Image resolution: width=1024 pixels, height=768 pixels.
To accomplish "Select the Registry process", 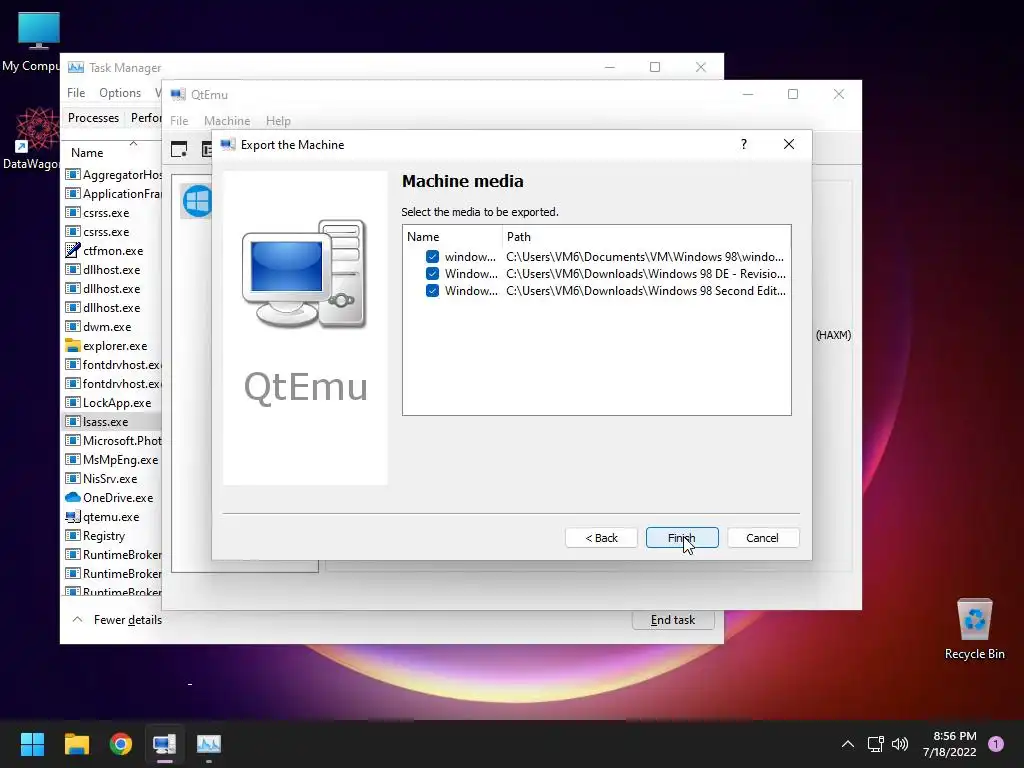I will pyautogui.click(x=112, y=536).
